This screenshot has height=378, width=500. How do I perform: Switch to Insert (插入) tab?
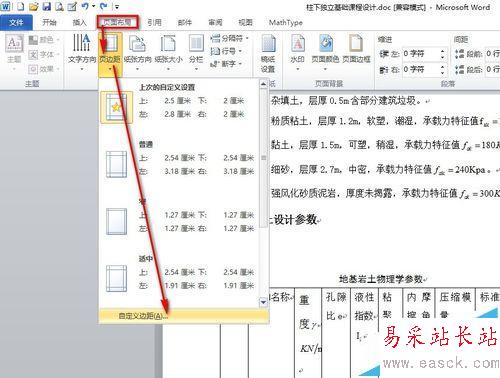tap(79, 22)
